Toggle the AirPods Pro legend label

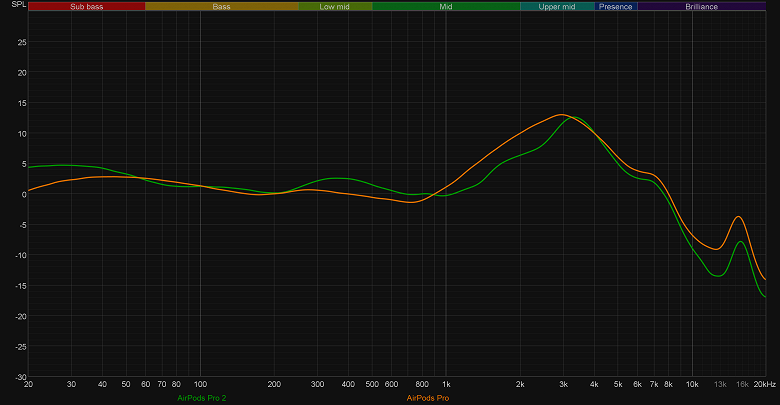coord(428,398)
